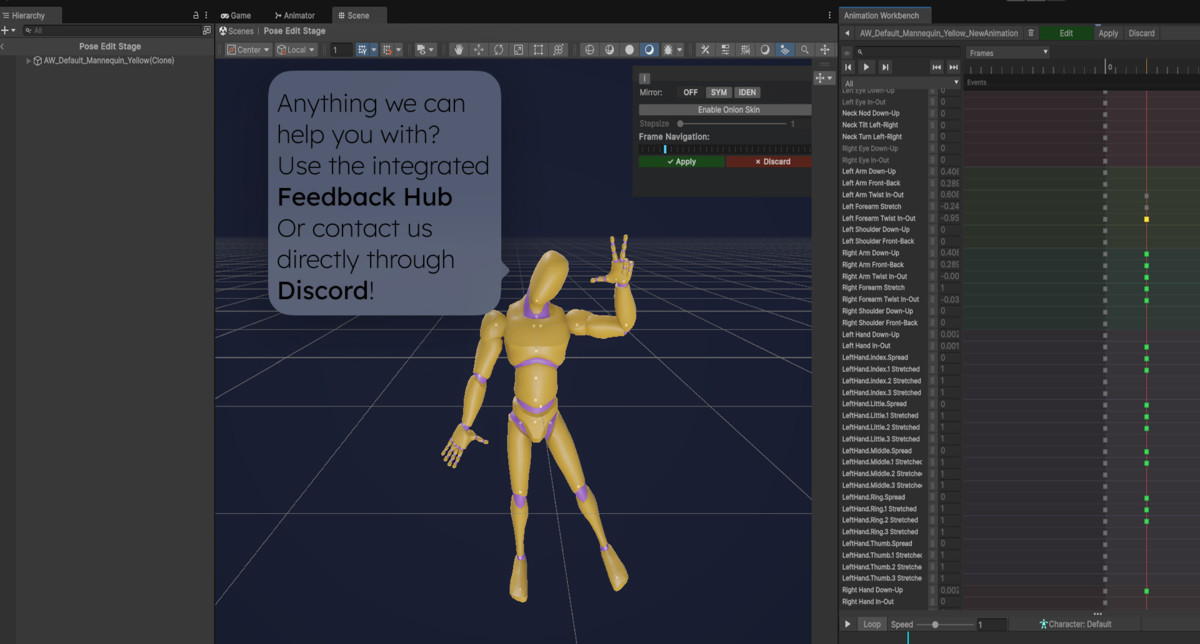
Task: Open the Center pivot dropdown
Action: pyautogui.click(x=248, y=49)
